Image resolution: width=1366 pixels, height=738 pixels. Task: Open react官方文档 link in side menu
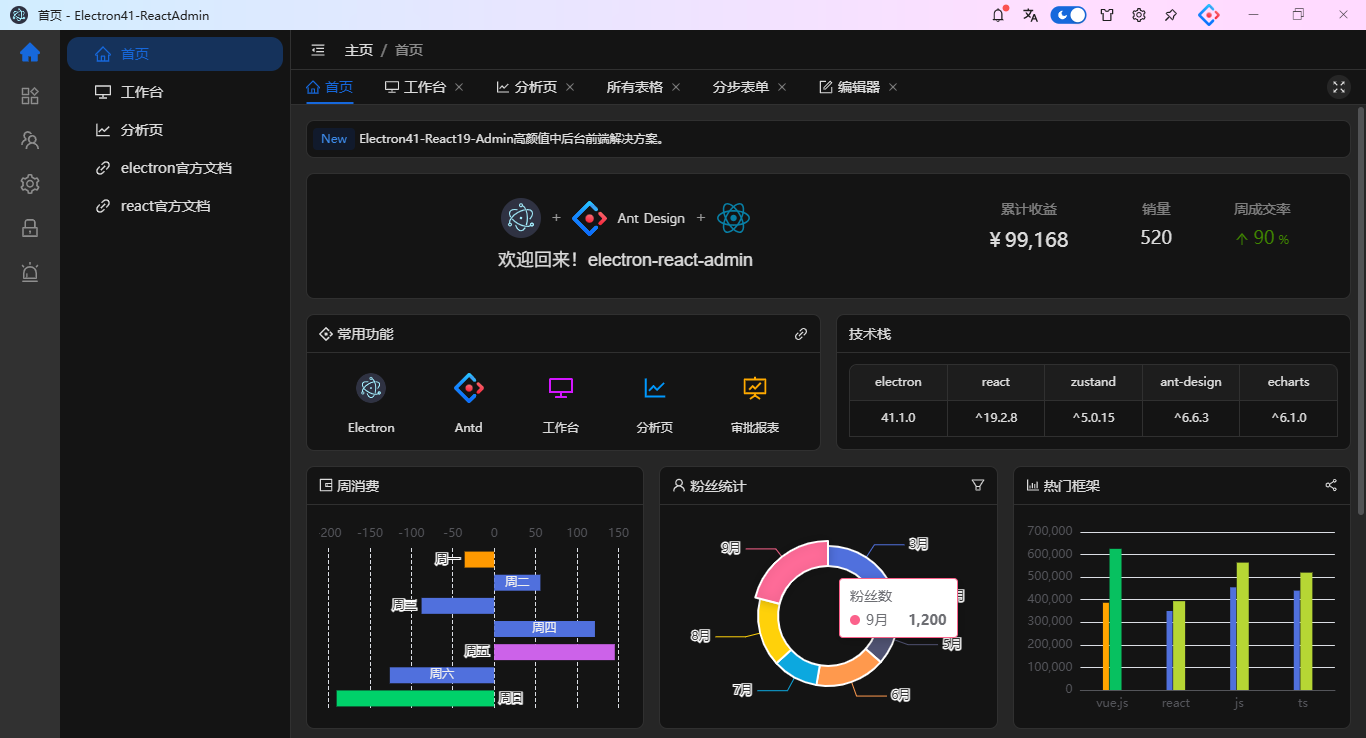pos(175,206)
